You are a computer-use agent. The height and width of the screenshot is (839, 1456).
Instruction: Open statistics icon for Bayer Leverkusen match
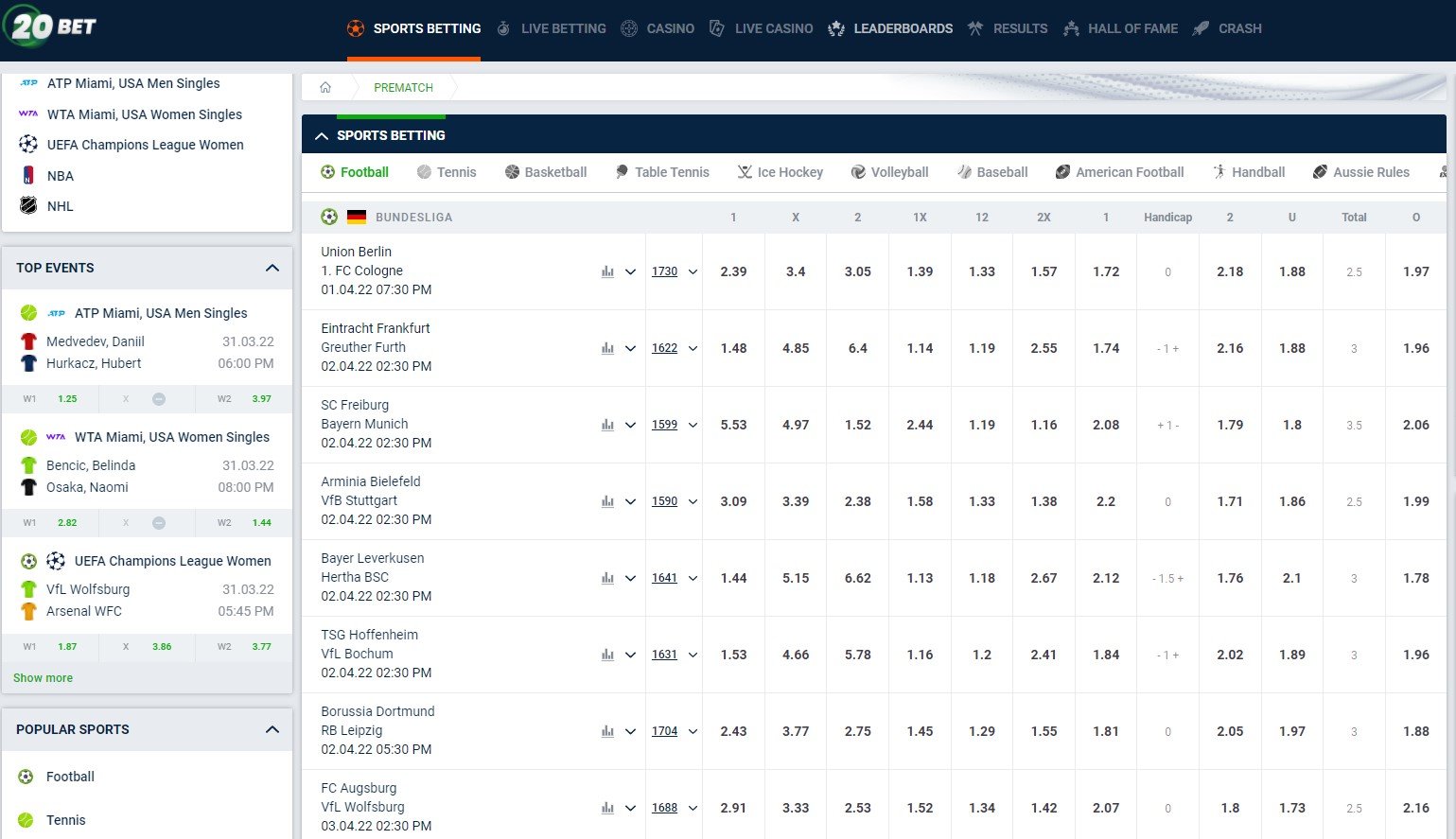point(607,578)
